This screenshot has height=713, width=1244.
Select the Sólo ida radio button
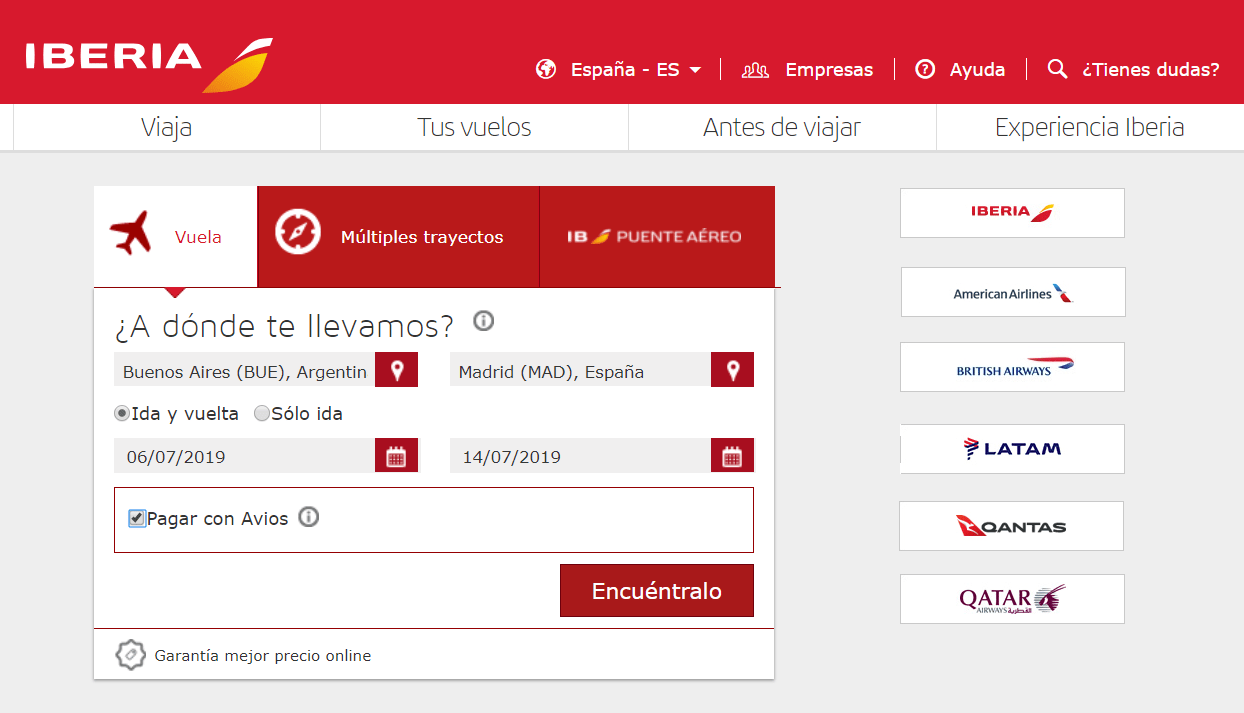[262, 413]
